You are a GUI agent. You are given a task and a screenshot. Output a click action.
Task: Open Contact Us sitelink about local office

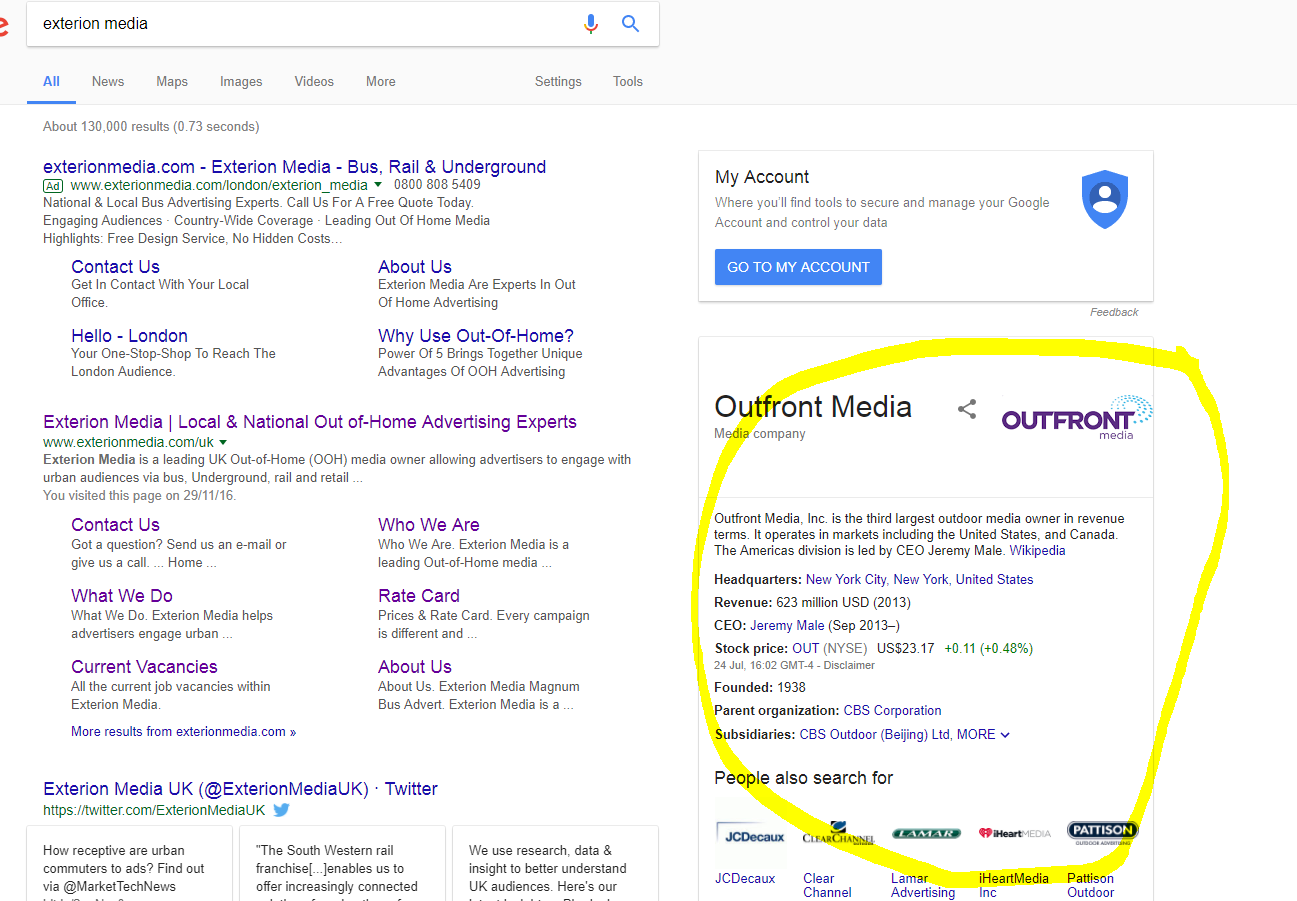[x=115, y=267]
